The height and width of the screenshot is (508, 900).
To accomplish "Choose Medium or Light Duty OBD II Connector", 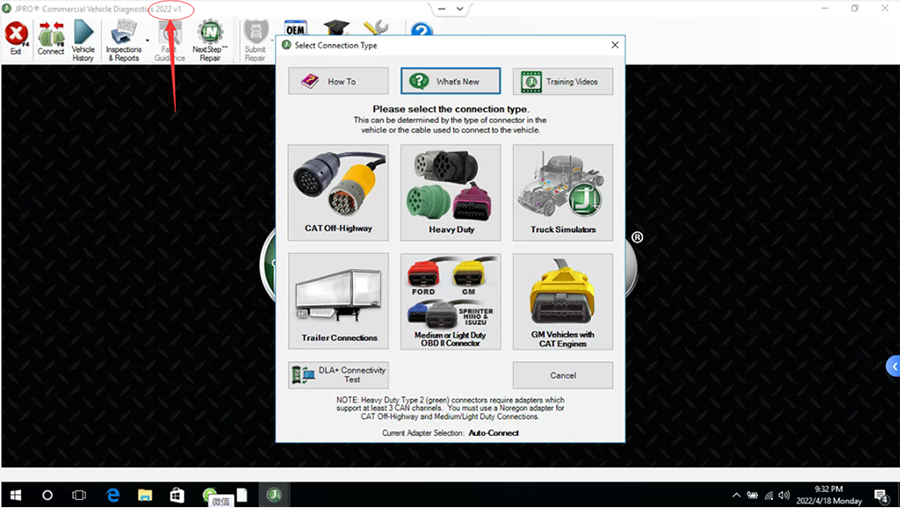I will 451,301.
